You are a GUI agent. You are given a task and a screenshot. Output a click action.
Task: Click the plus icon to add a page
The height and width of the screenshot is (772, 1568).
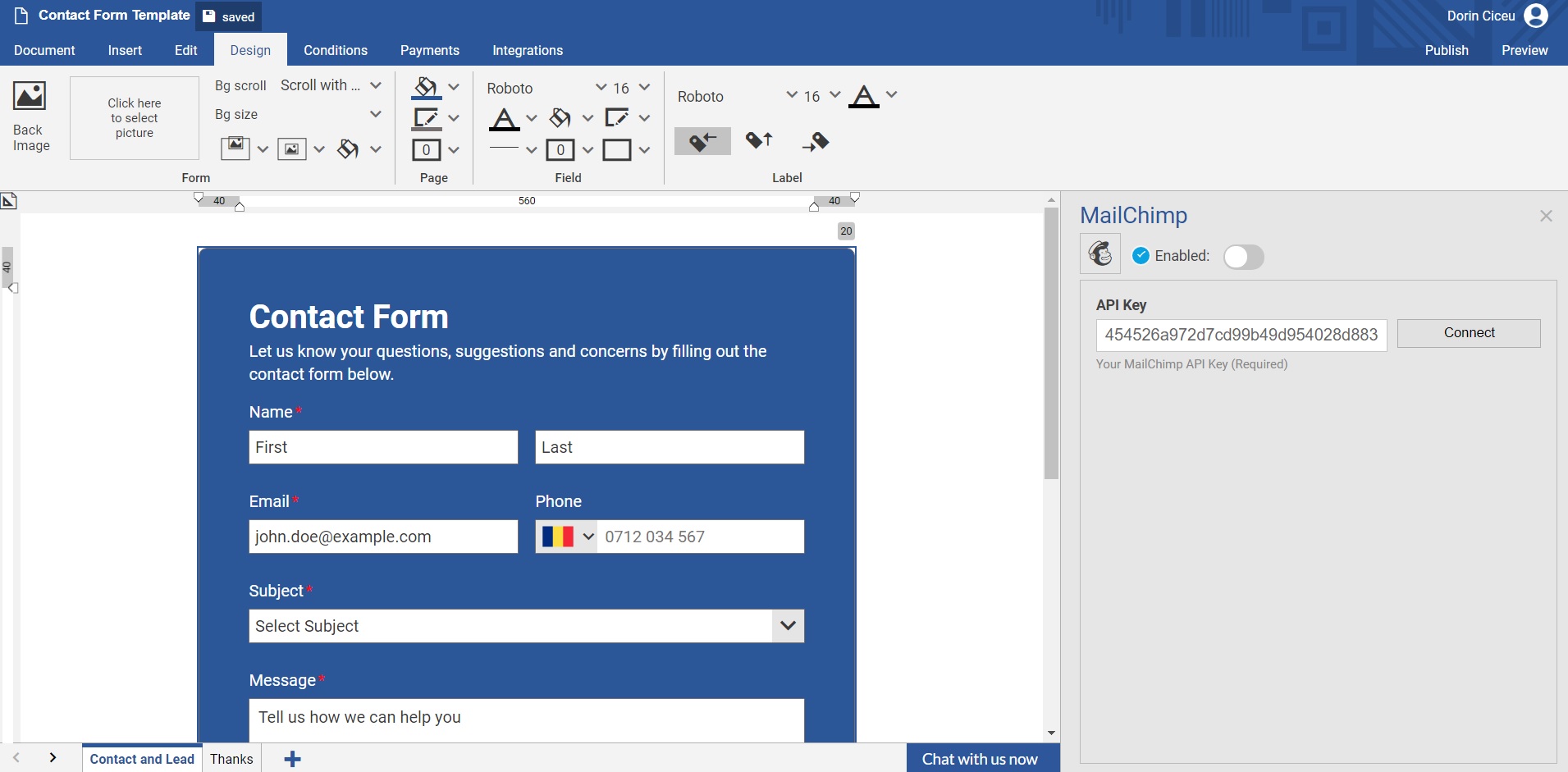coord(292,759)
